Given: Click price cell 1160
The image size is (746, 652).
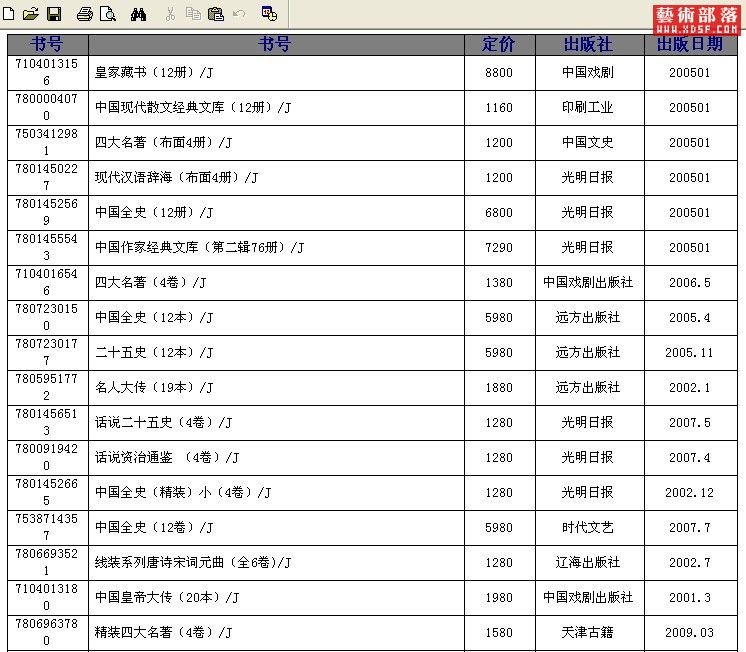Looking at the screenshot, I should click(500, 108).
